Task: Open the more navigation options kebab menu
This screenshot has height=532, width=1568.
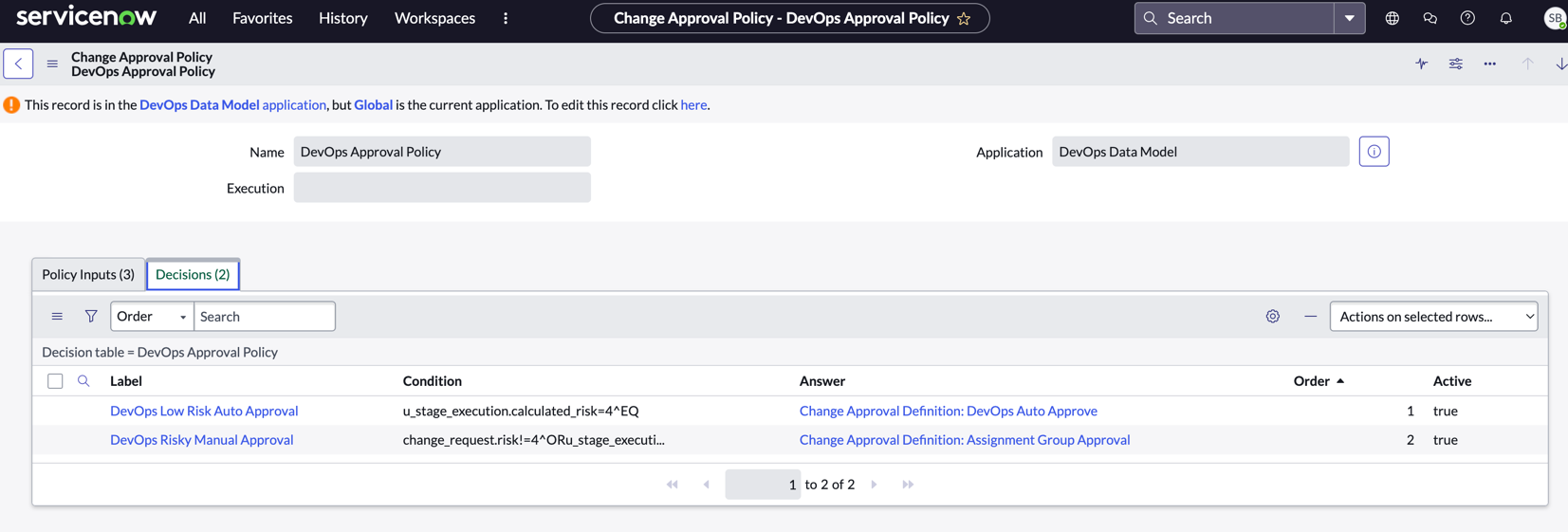Action: click(506, 18)
